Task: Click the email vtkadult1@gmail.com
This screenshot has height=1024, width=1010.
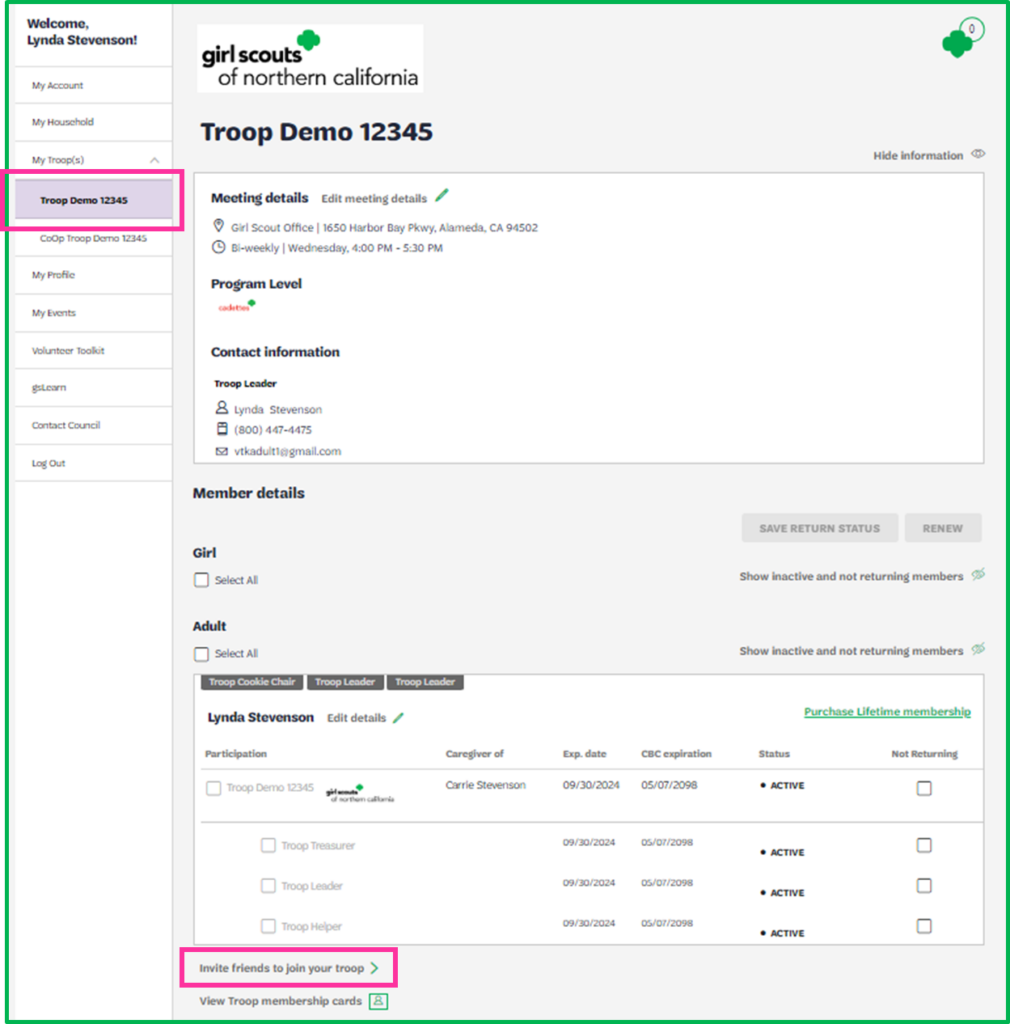Action: coord(287,451)
